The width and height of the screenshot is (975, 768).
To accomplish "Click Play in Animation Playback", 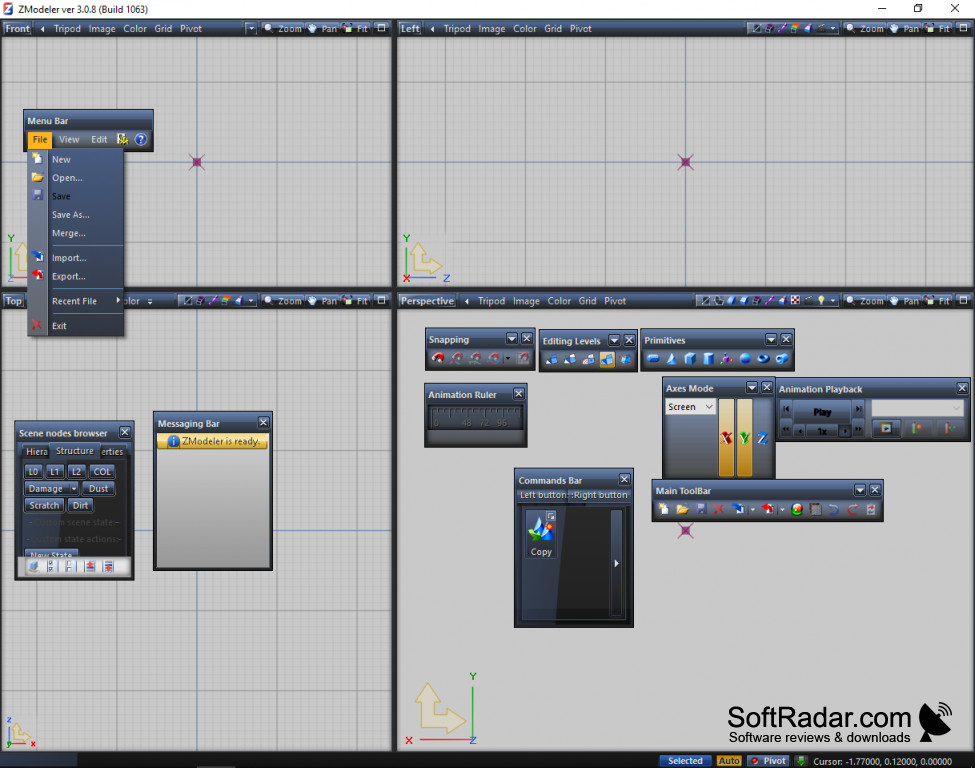I will pyautogui.click(x=822, y=412).
